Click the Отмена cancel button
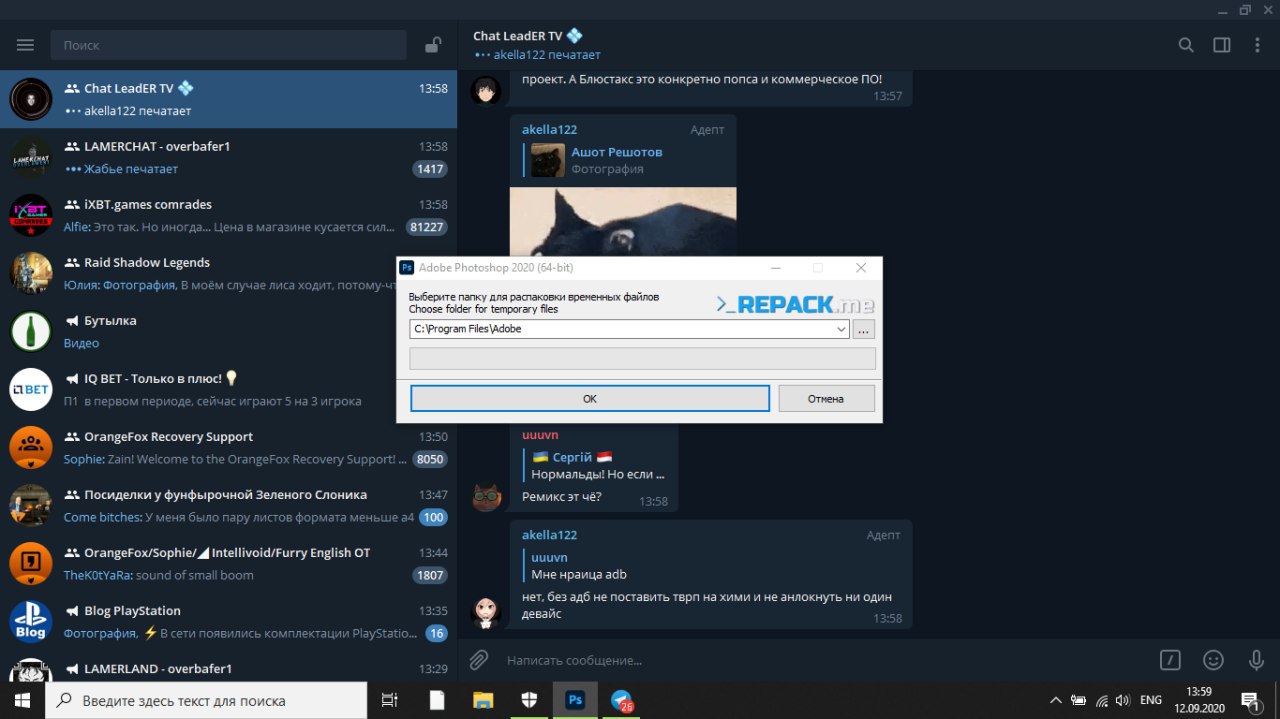Image resolution: width=1280 pixels, height=719 pixels. tap(826, 398)
